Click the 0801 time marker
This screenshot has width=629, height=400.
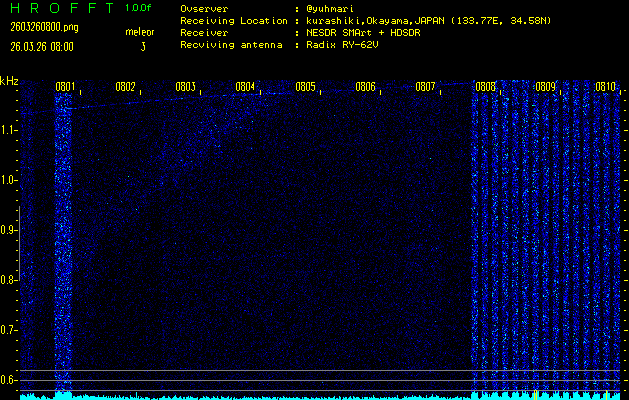point(65,87)
